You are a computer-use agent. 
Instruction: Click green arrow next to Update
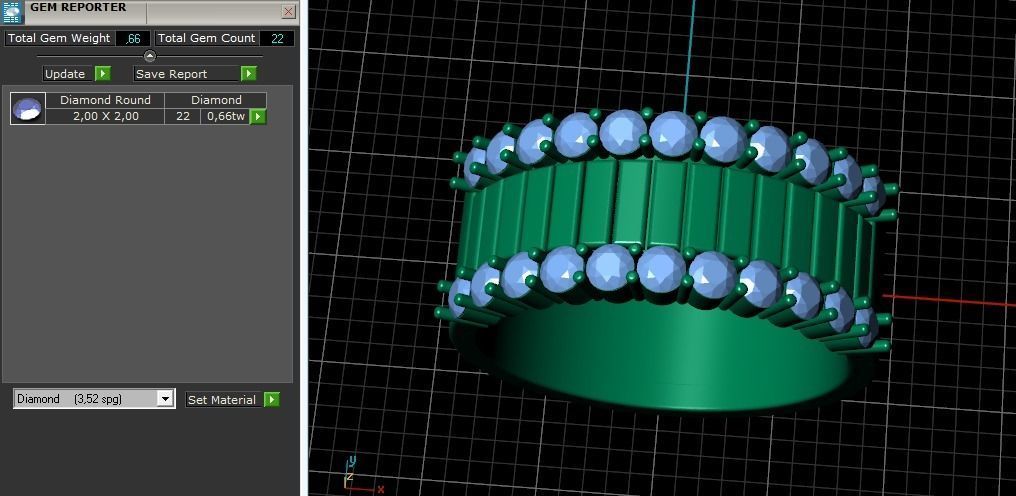pyautogui.click(x=103, y=74)
